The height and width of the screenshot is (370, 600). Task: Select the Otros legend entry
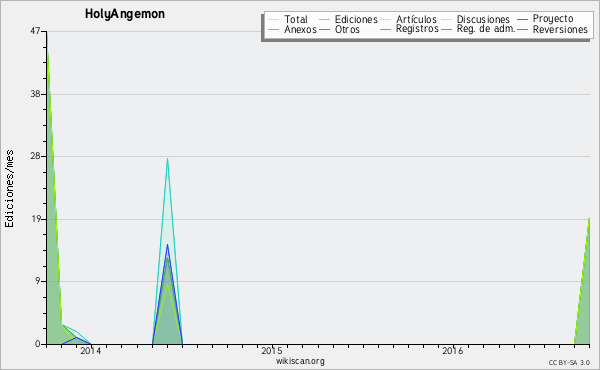click(x=347, y=29)
